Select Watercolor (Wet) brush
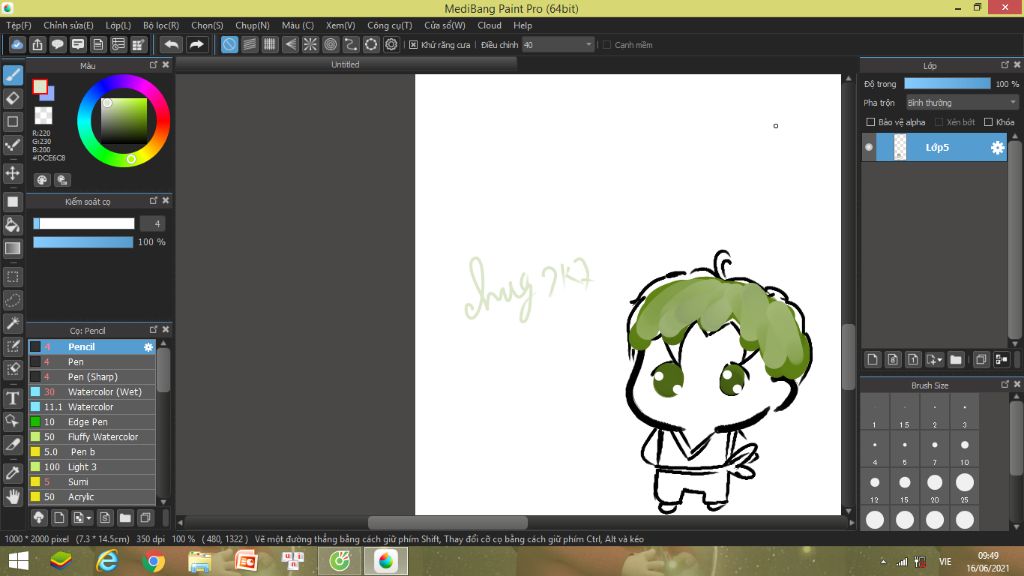The height and width of the screenshot is (576, 1024). pyautogui.click(x=91, y=392)
